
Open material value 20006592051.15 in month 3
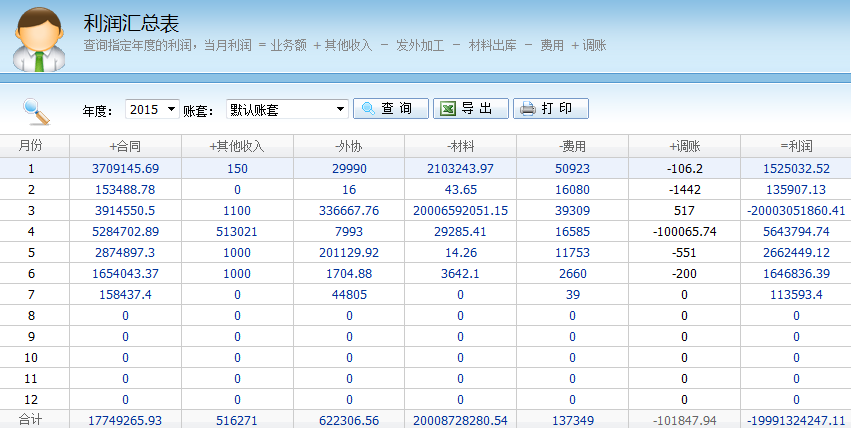(460, 211)
